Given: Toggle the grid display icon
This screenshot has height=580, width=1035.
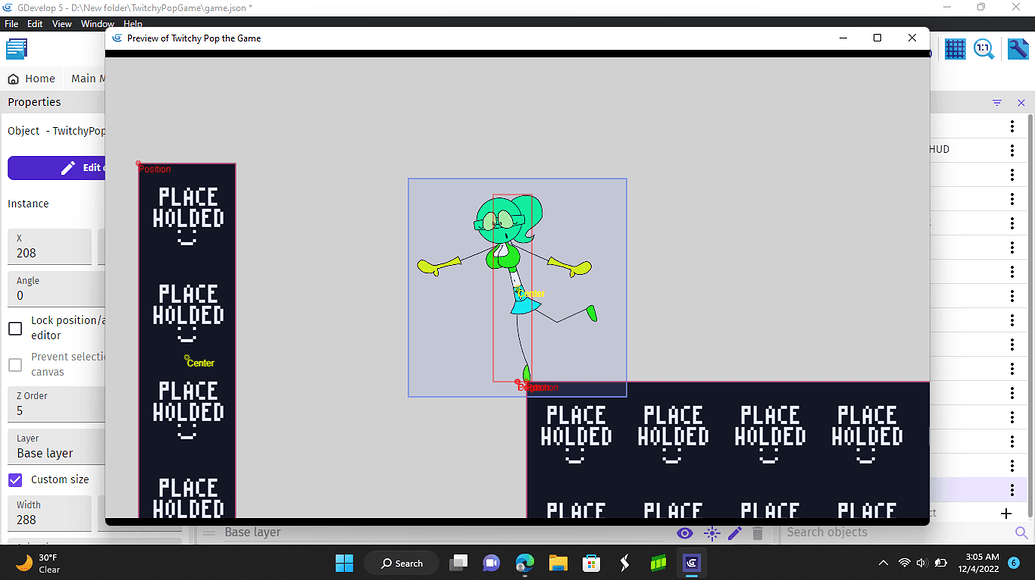Looking at the screenshot, I should point(955,48).
